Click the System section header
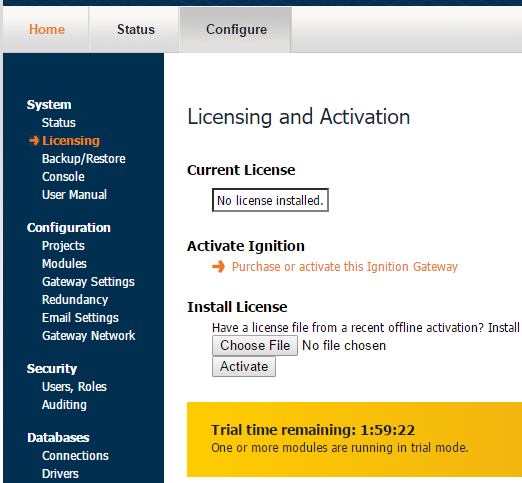The width and height of the screenshot is (522, 483). coord(49,105)
